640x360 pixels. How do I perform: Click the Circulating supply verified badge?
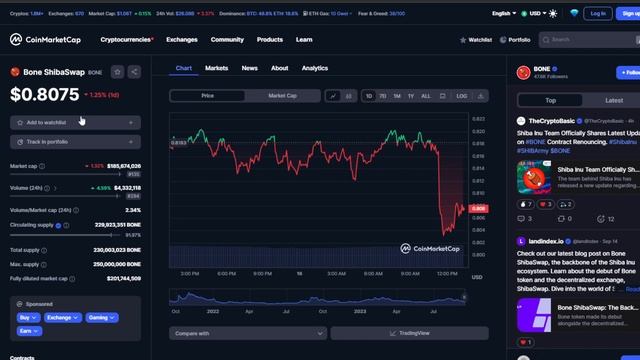(x=58, y=225)
